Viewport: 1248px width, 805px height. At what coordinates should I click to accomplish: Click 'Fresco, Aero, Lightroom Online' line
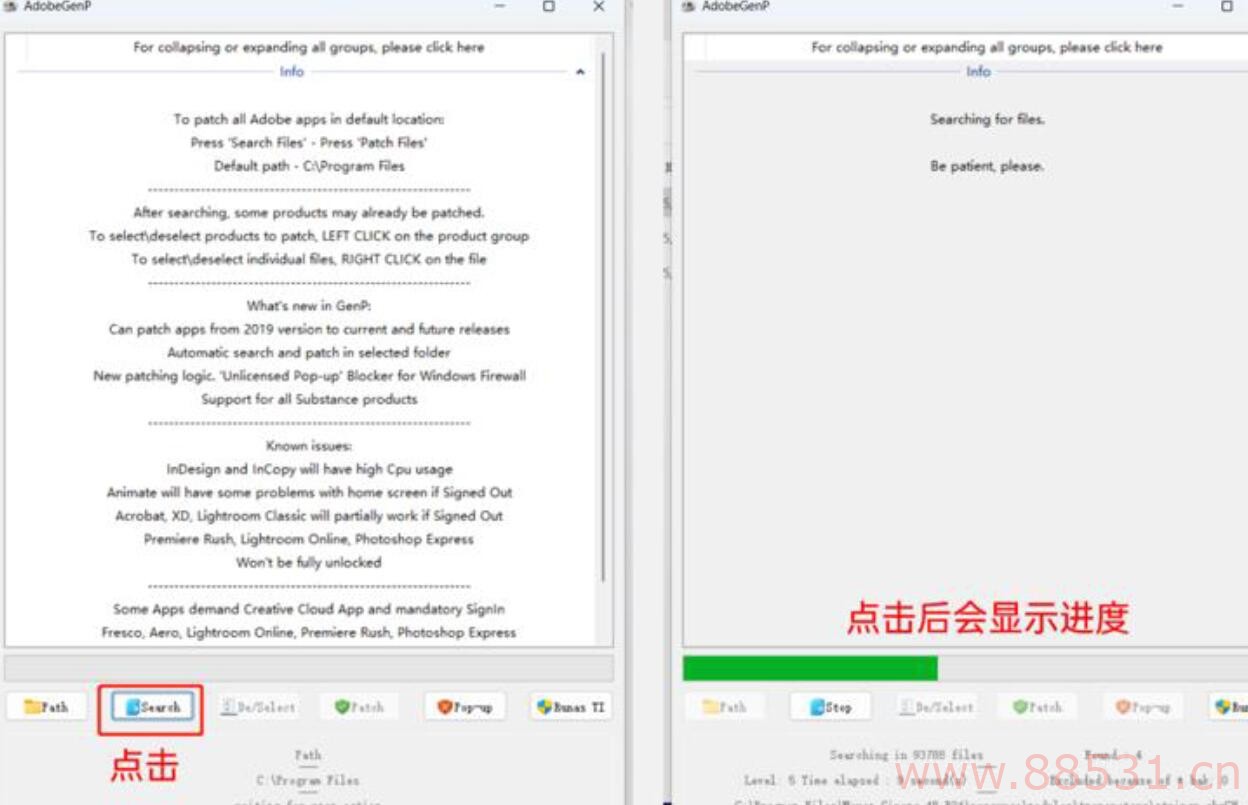[309, 632]
